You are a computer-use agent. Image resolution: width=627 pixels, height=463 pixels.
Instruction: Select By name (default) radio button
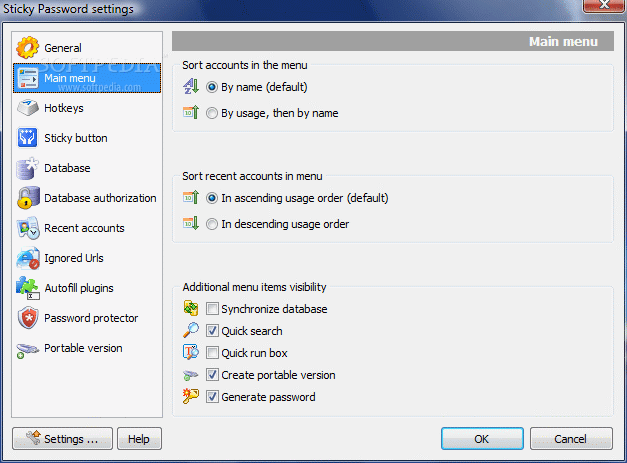tap(212, 87)
